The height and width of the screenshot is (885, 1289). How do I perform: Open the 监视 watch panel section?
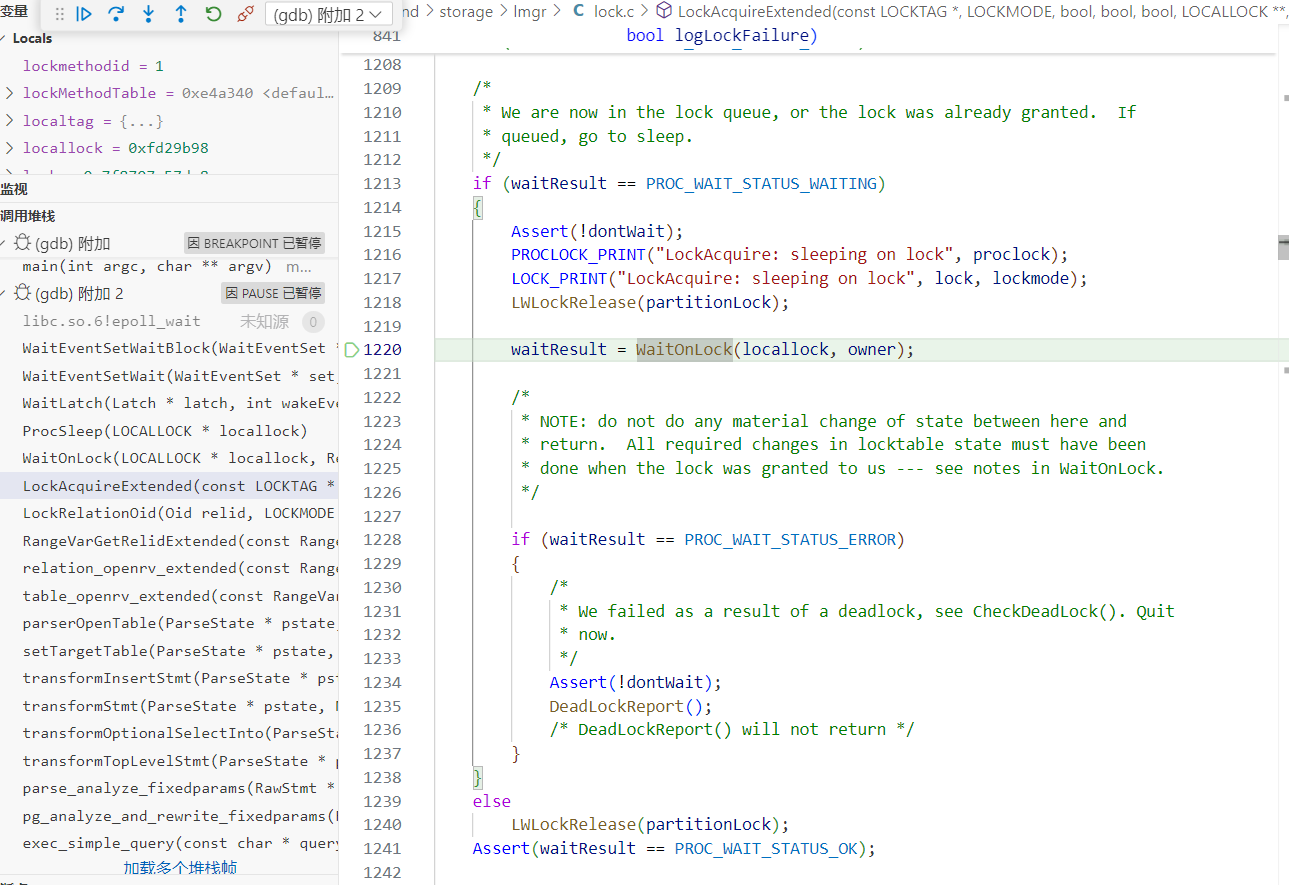coord(15,189)
